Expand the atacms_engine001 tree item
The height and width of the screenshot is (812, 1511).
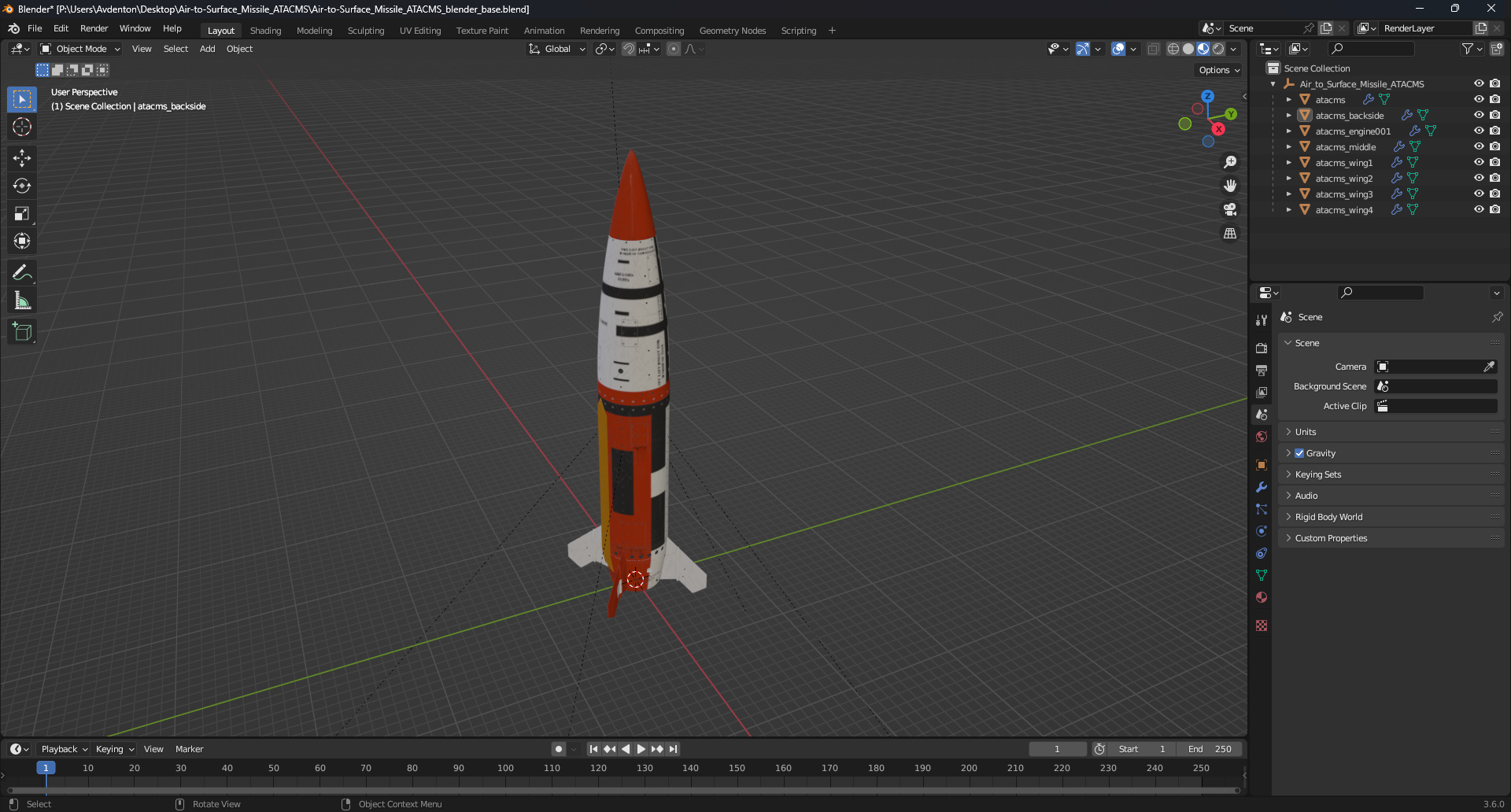click(x=1288, y=131)
